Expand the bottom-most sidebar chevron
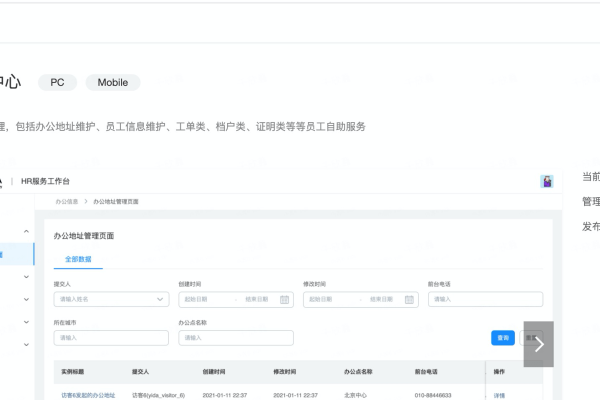This screenshot has width=600, height=400. (26, 345)
